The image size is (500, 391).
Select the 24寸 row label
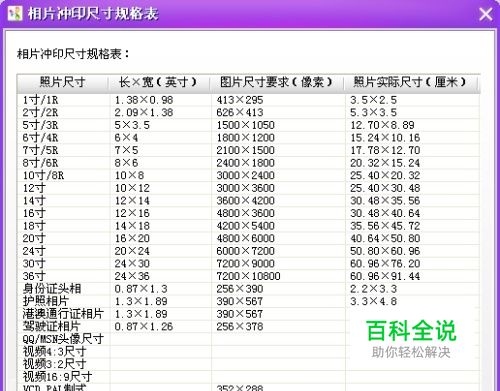point(34,251)
